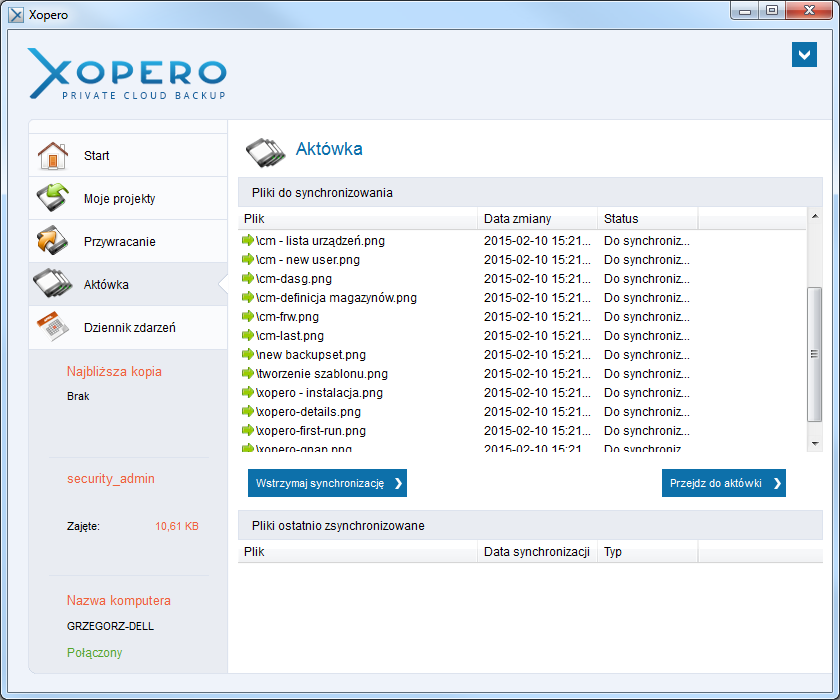Click the green arrow icon of new backupset.png
This screenshot has height=700, width=840.
248,355
